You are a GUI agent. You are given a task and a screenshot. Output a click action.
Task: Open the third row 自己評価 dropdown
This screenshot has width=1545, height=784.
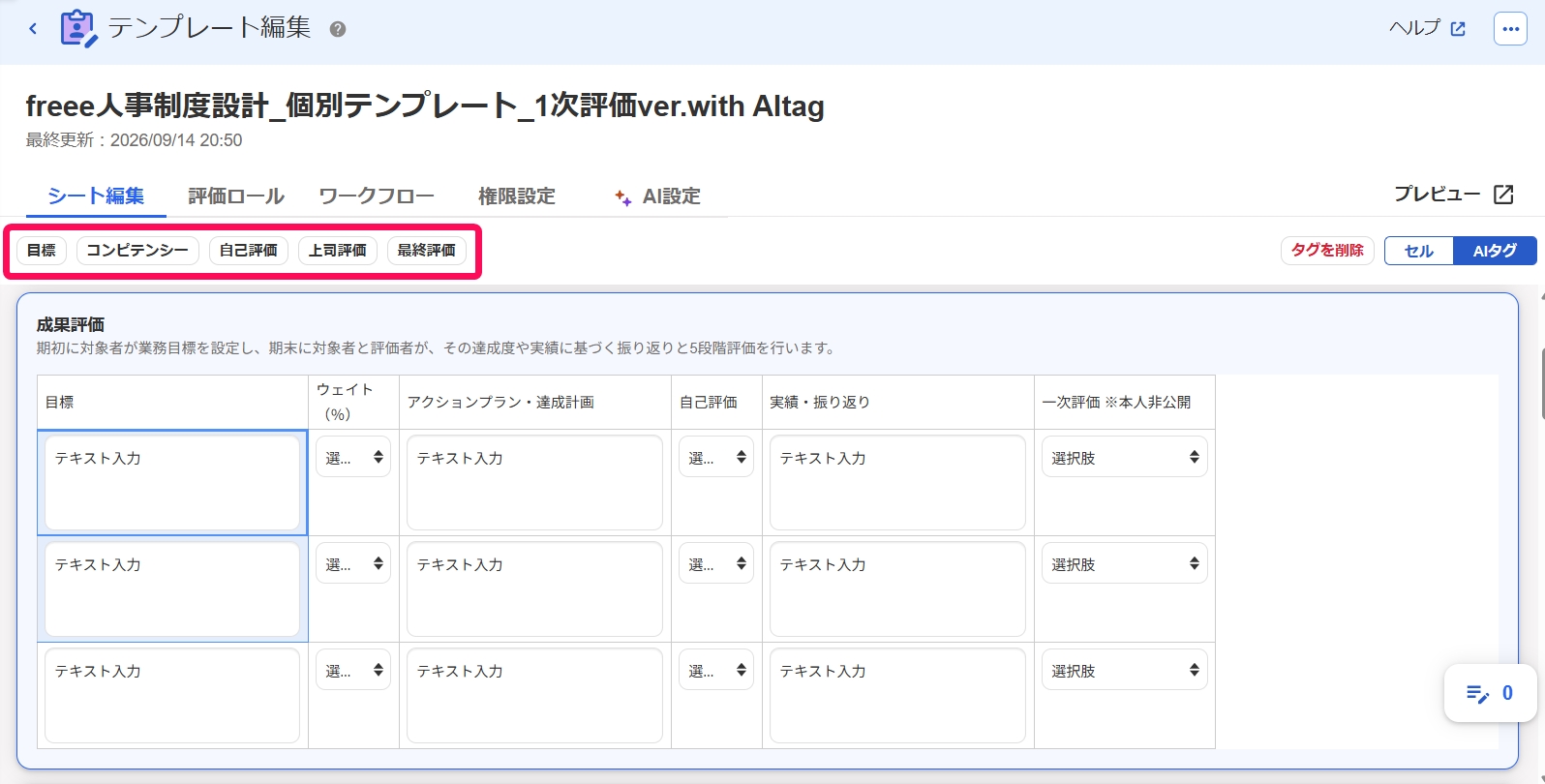(x=716, y=670)
